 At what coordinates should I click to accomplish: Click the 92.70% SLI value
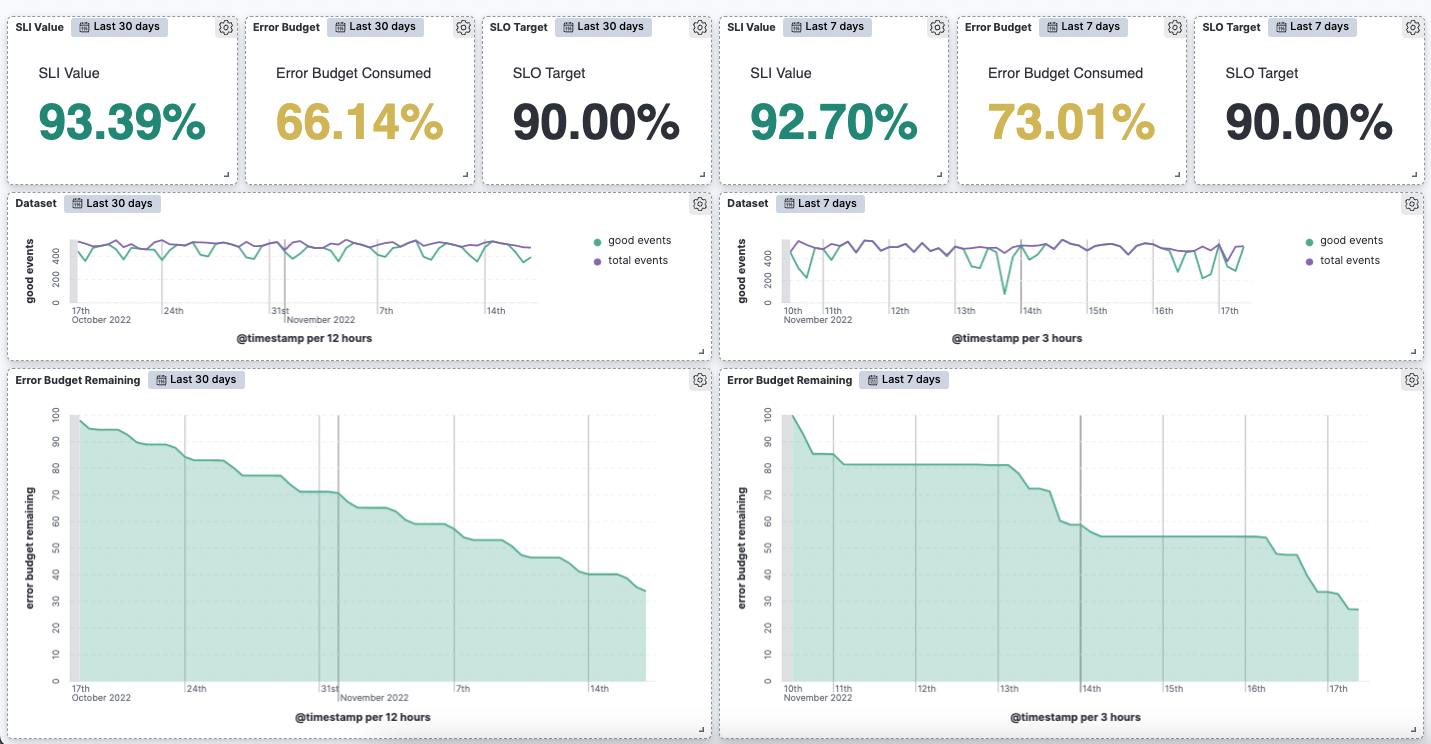point(834,123)
